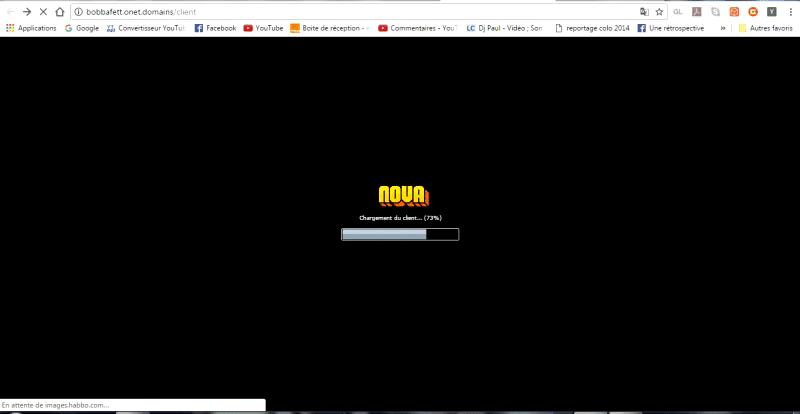Click the 'En attente de images.habbo.com' status text

click(x=55, y=405)
